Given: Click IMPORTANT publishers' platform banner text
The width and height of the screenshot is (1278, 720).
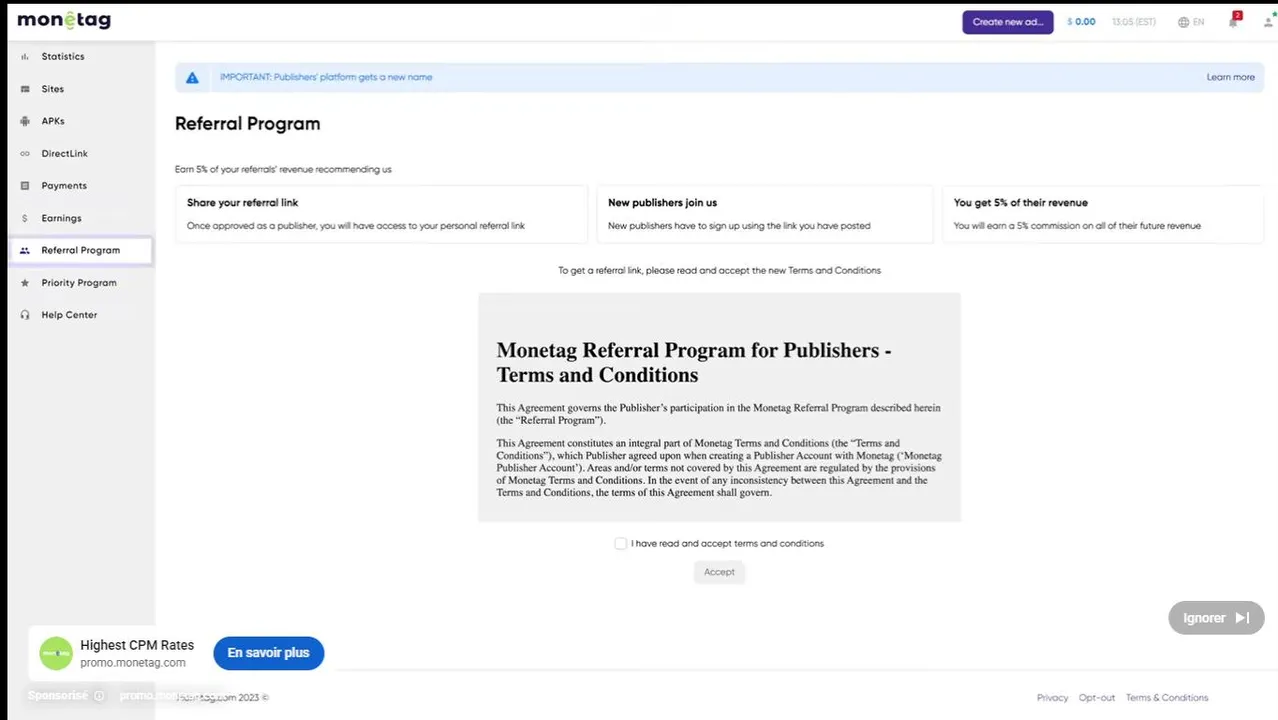Looking at the screenshot, I should click(x=326, y=77).
